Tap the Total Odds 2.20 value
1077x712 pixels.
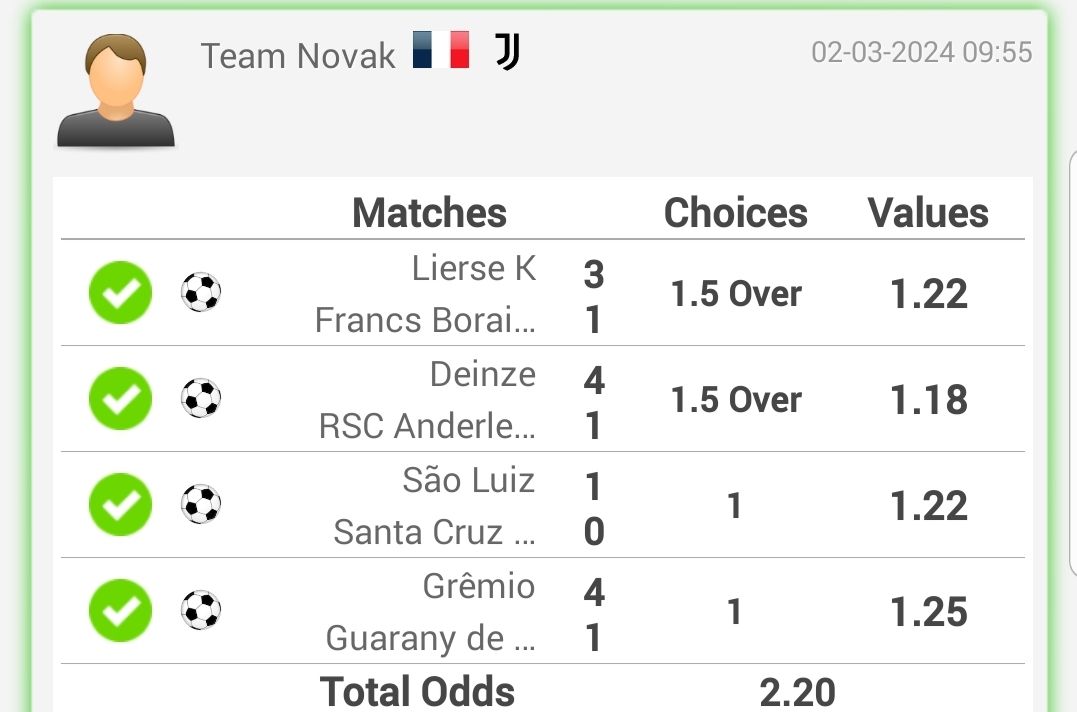pyautogui.click(x=797, y=692)
